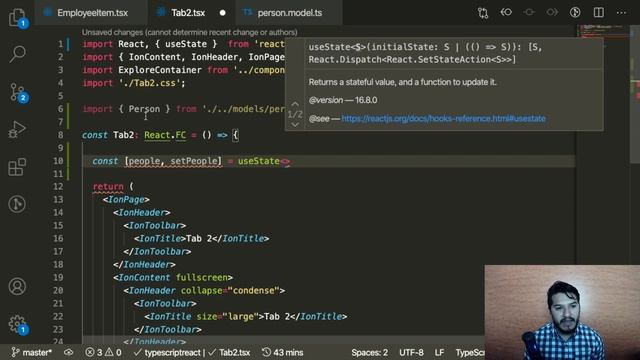This screenshot has height=360, width=640.
Task: Click the IonPage opening tag on line 13
Action: [126, 200]
